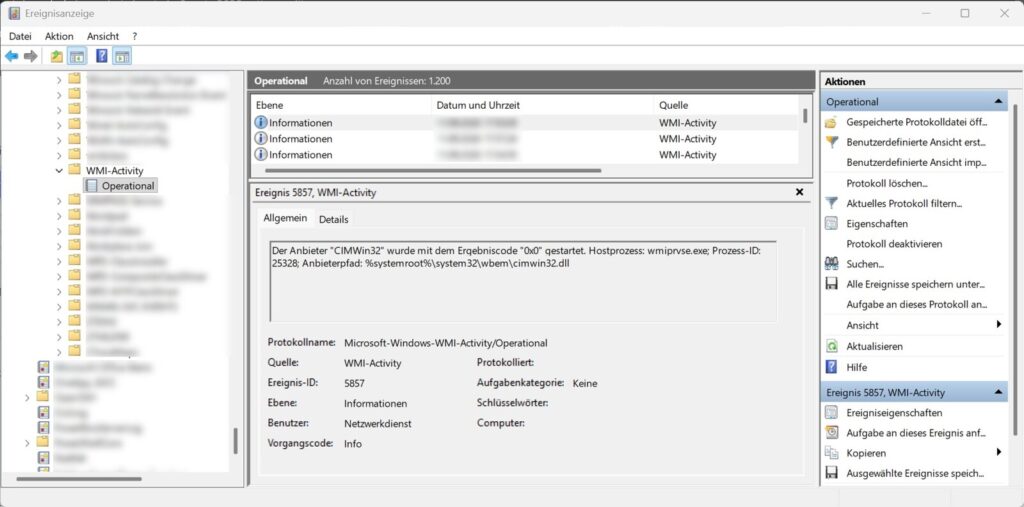
Task: Open Aktuelles Protokoll filtern
Action: (904, 203)
